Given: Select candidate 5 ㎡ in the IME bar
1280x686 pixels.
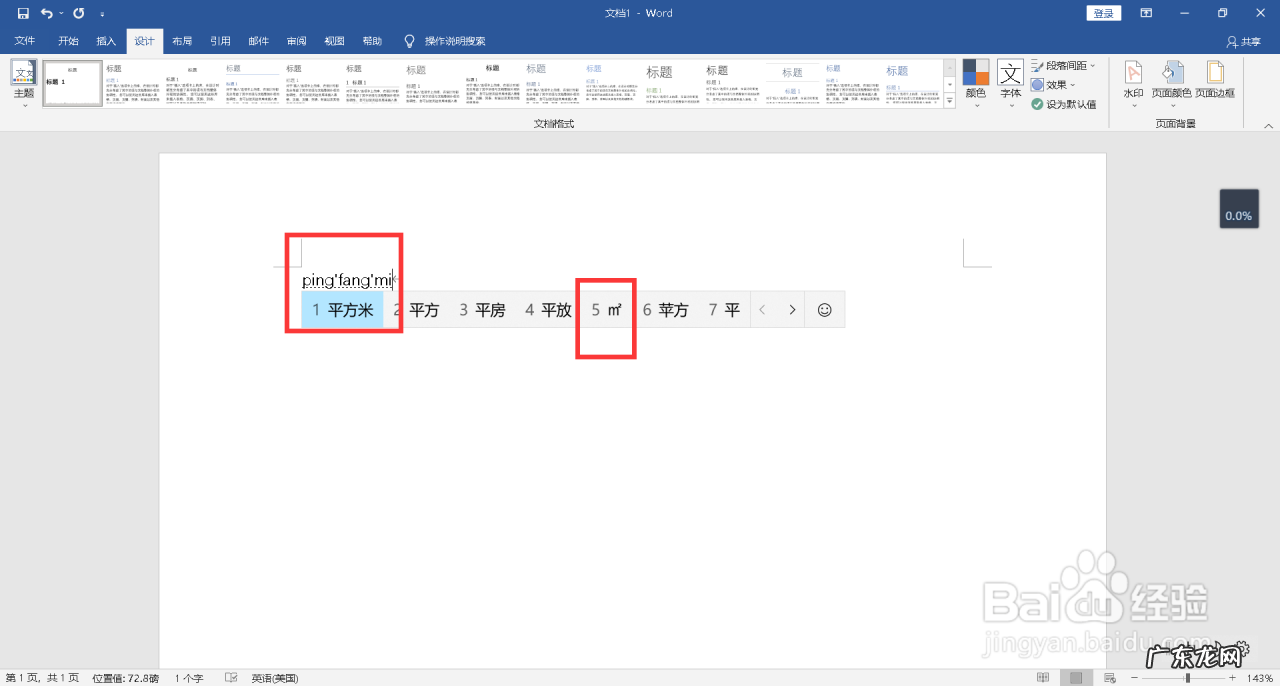Looking at the screenshot, I should (x=606, y=310).
